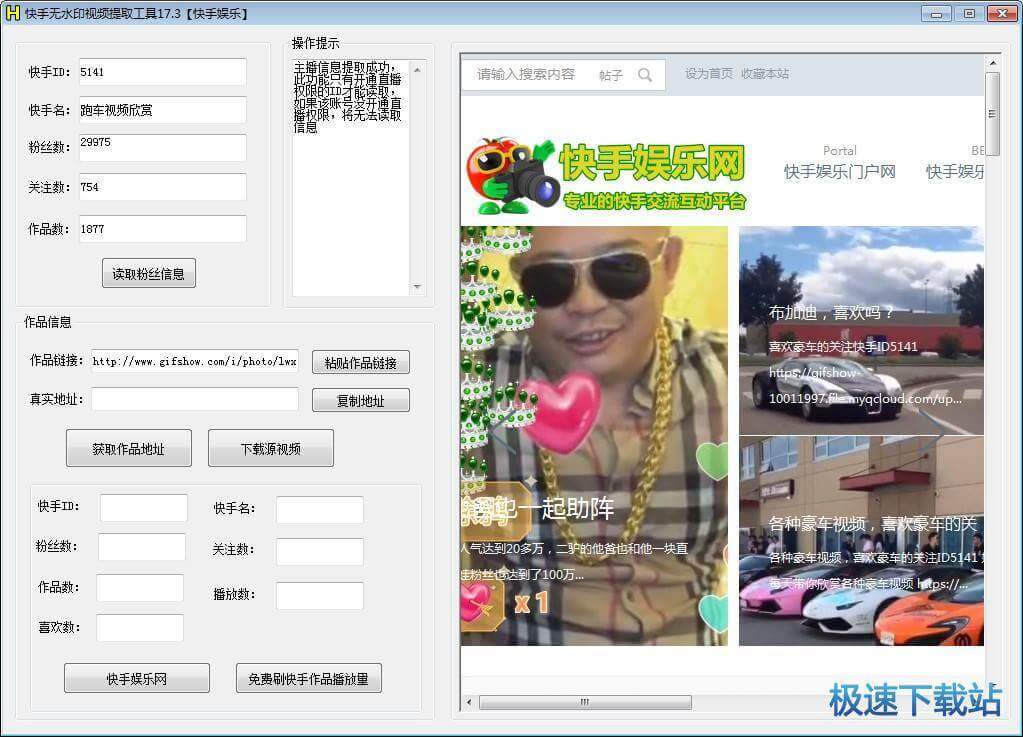Focus the 粉丝数 field showing 29975
The width and height of the screenshot is (1023, 737).
pyautogui.click(x=162, y=147)
